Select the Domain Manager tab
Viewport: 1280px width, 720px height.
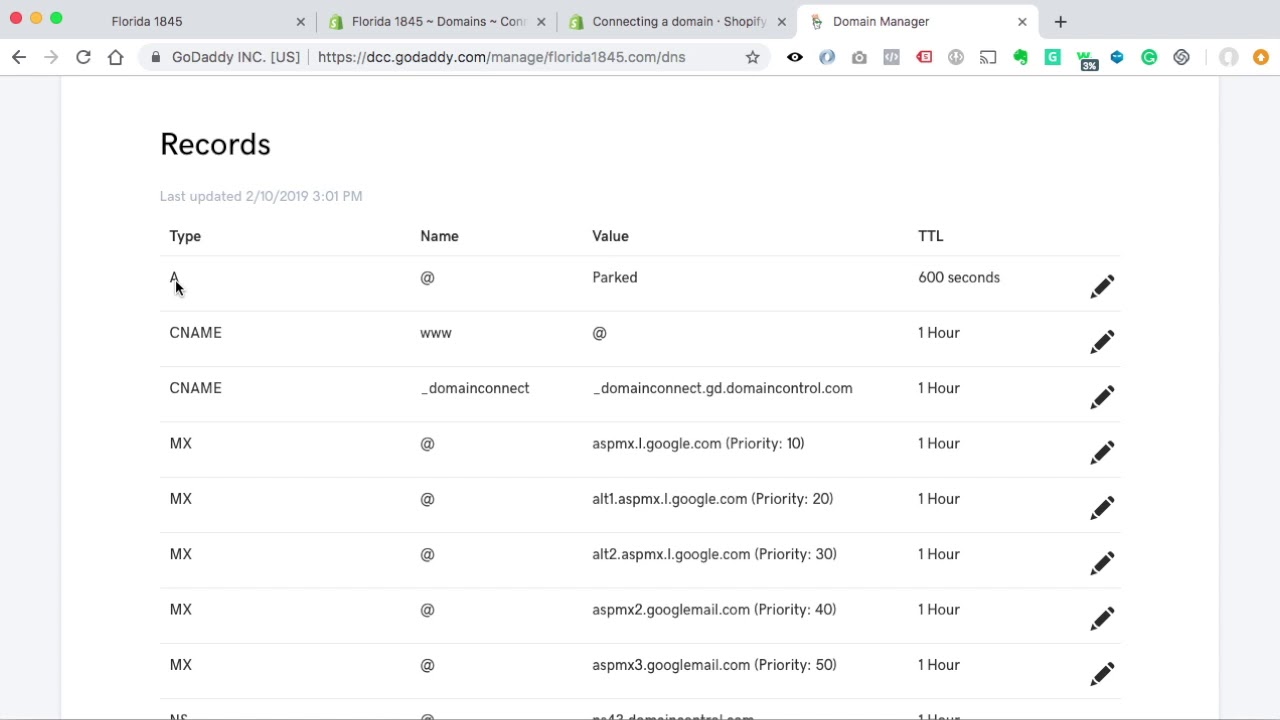coord(918,21)
